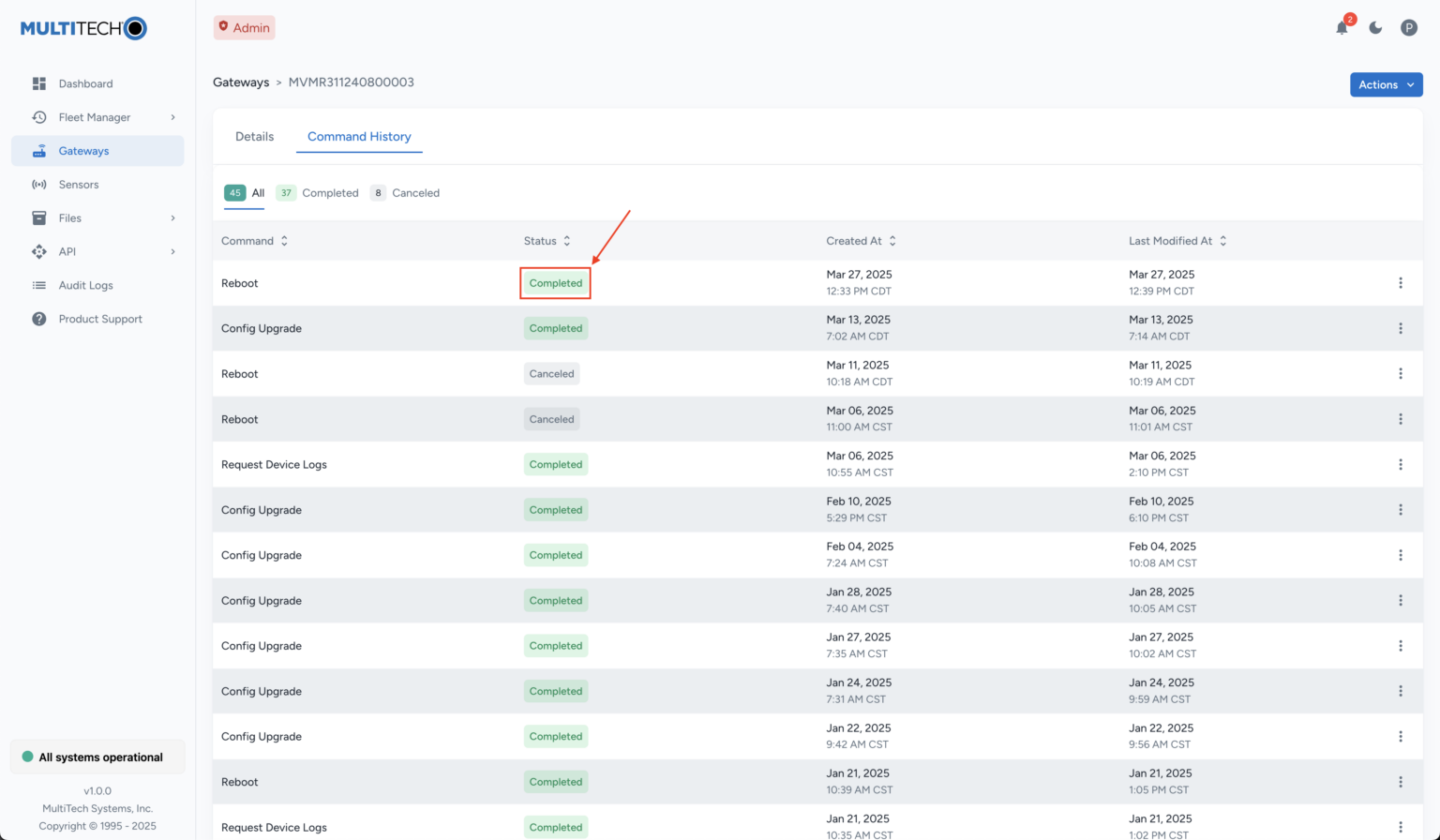Open the notifications bell icon
Viewport: 1440px width, 840px height.
[1342, 28]
